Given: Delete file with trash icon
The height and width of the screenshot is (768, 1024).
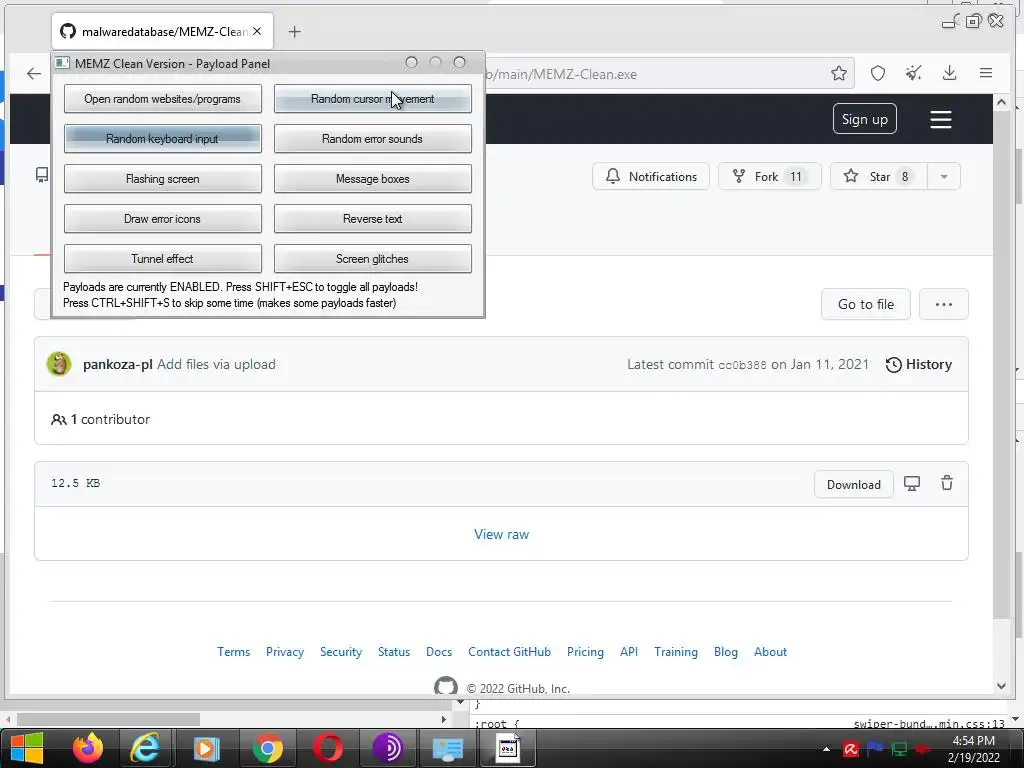Looking at the screenshot, I should [x=947, y=483].
